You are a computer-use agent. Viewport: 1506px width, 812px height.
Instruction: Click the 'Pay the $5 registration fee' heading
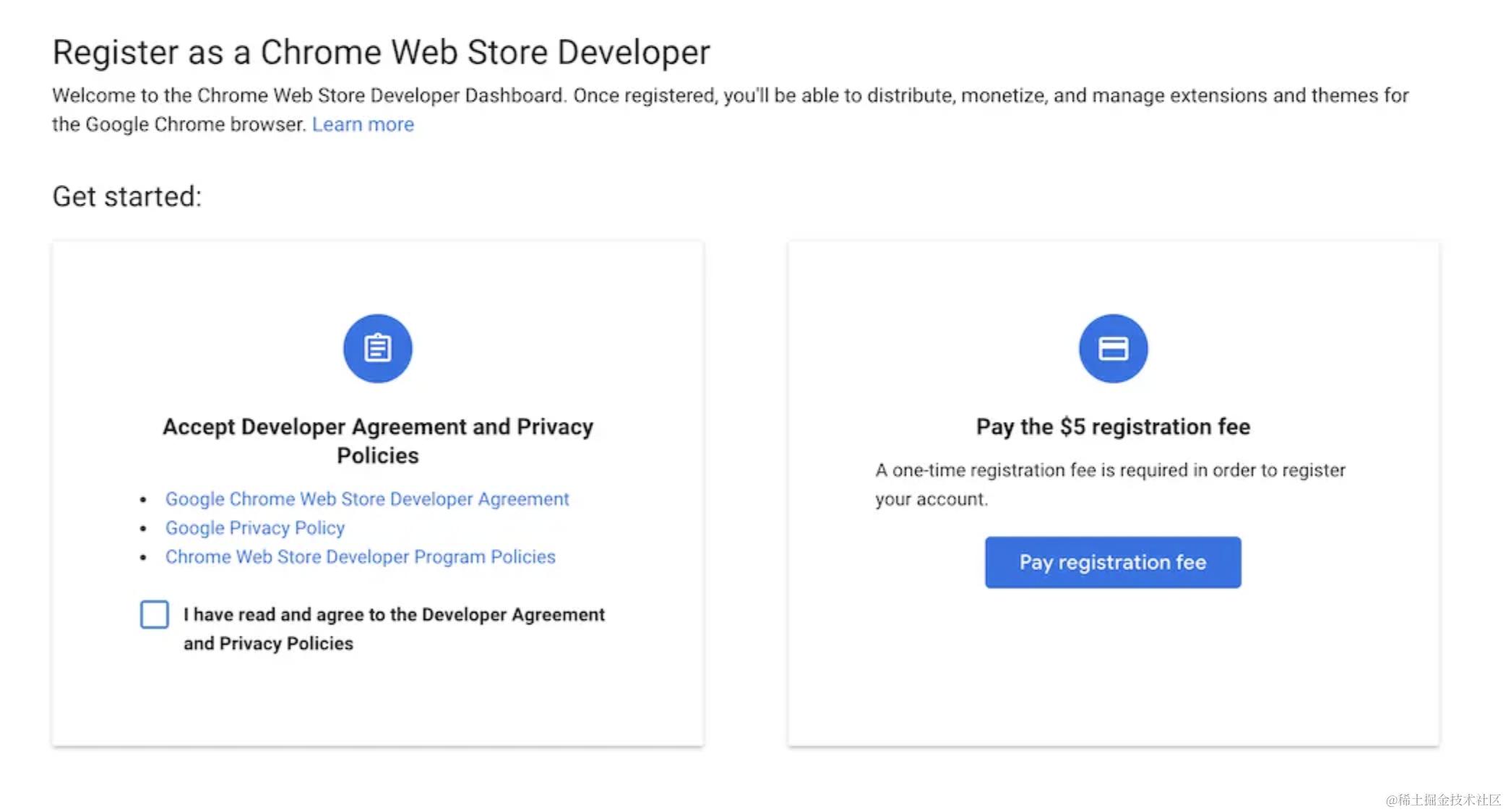(1113, 427)
